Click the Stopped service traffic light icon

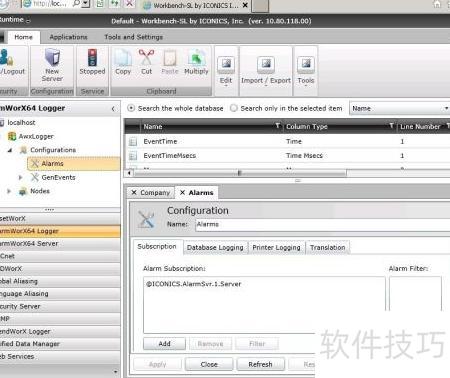[x=92, y=57]
